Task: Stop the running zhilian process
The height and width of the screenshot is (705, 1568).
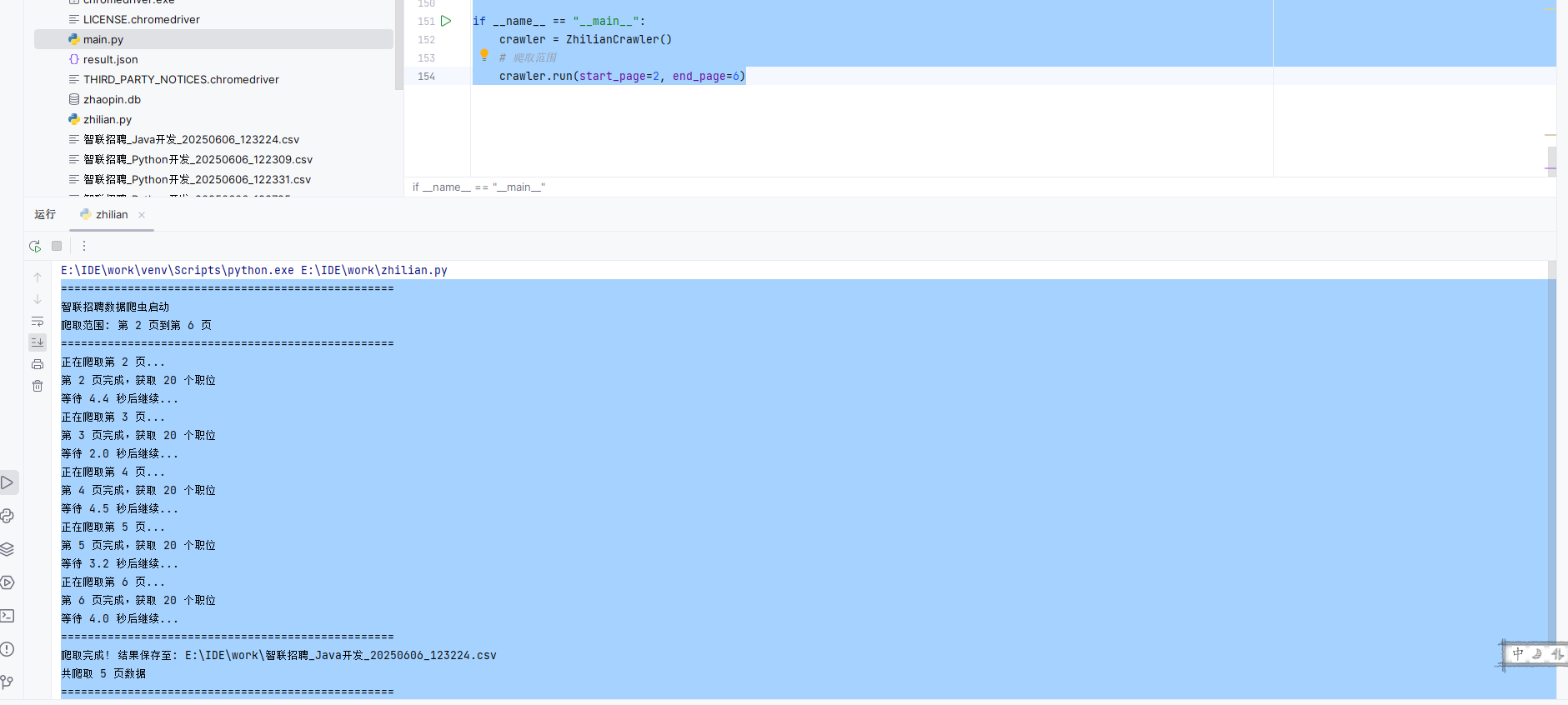Action: point(57,246)
